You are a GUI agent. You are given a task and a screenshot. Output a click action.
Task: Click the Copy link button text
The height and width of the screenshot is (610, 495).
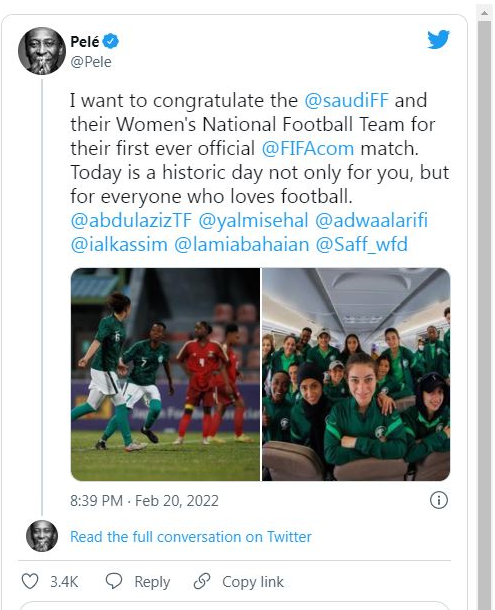coord(253,582)
